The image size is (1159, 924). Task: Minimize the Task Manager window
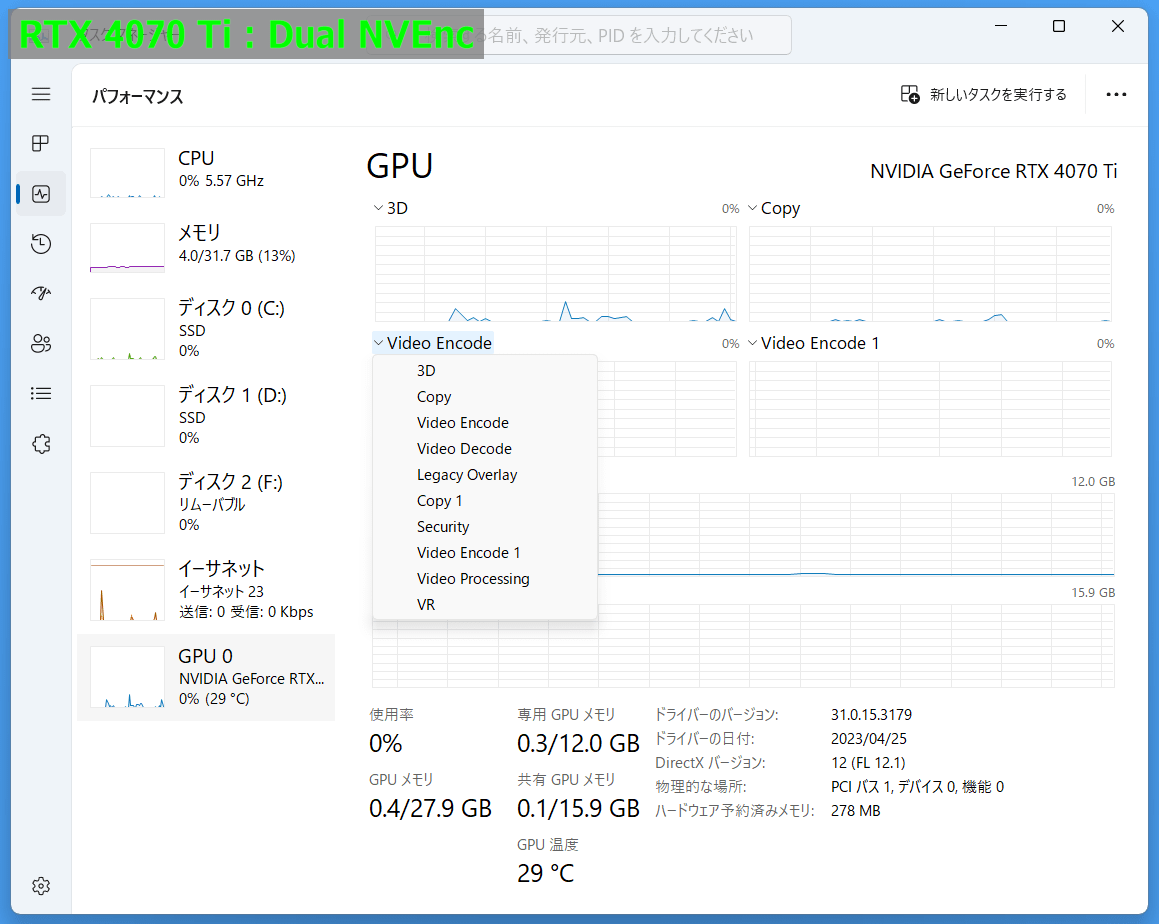1001,27
